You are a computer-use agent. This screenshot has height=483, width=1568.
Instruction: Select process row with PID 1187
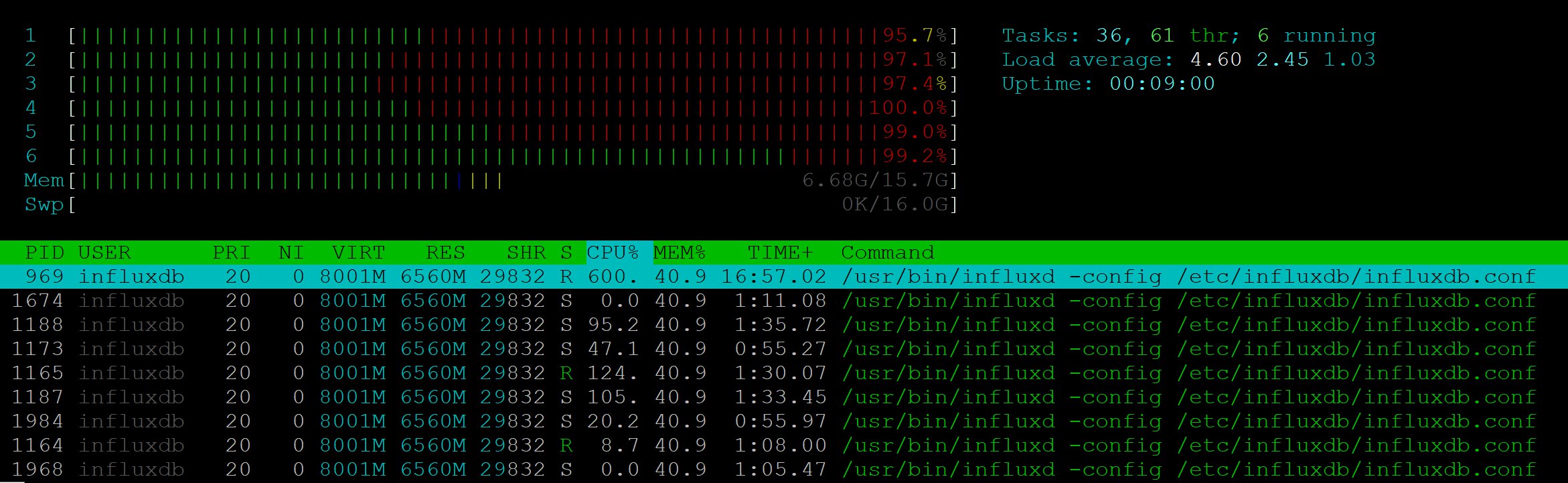(x=784, y=397)
